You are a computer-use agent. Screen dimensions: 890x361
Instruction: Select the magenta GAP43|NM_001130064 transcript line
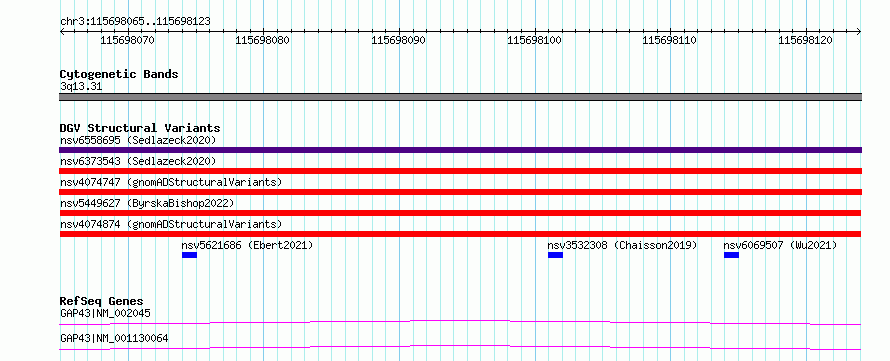(460, 347)
